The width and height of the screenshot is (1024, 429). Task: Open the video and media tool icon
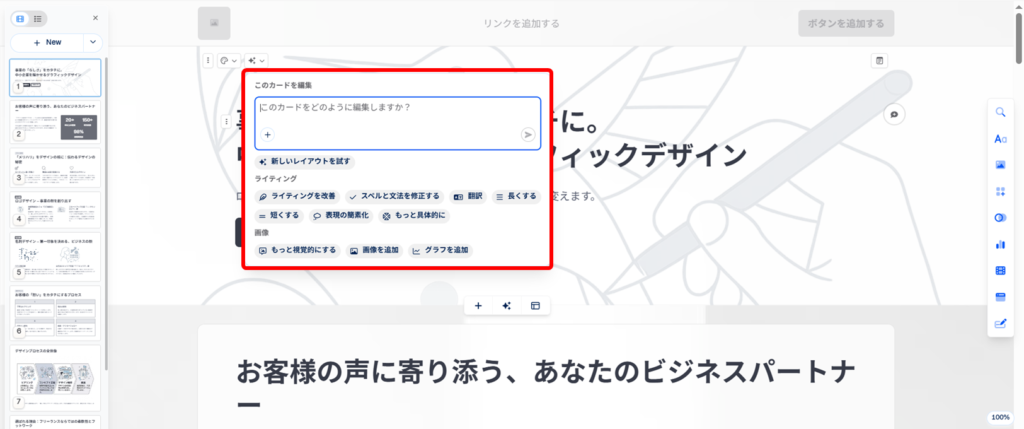click(x=1000, y=270)
